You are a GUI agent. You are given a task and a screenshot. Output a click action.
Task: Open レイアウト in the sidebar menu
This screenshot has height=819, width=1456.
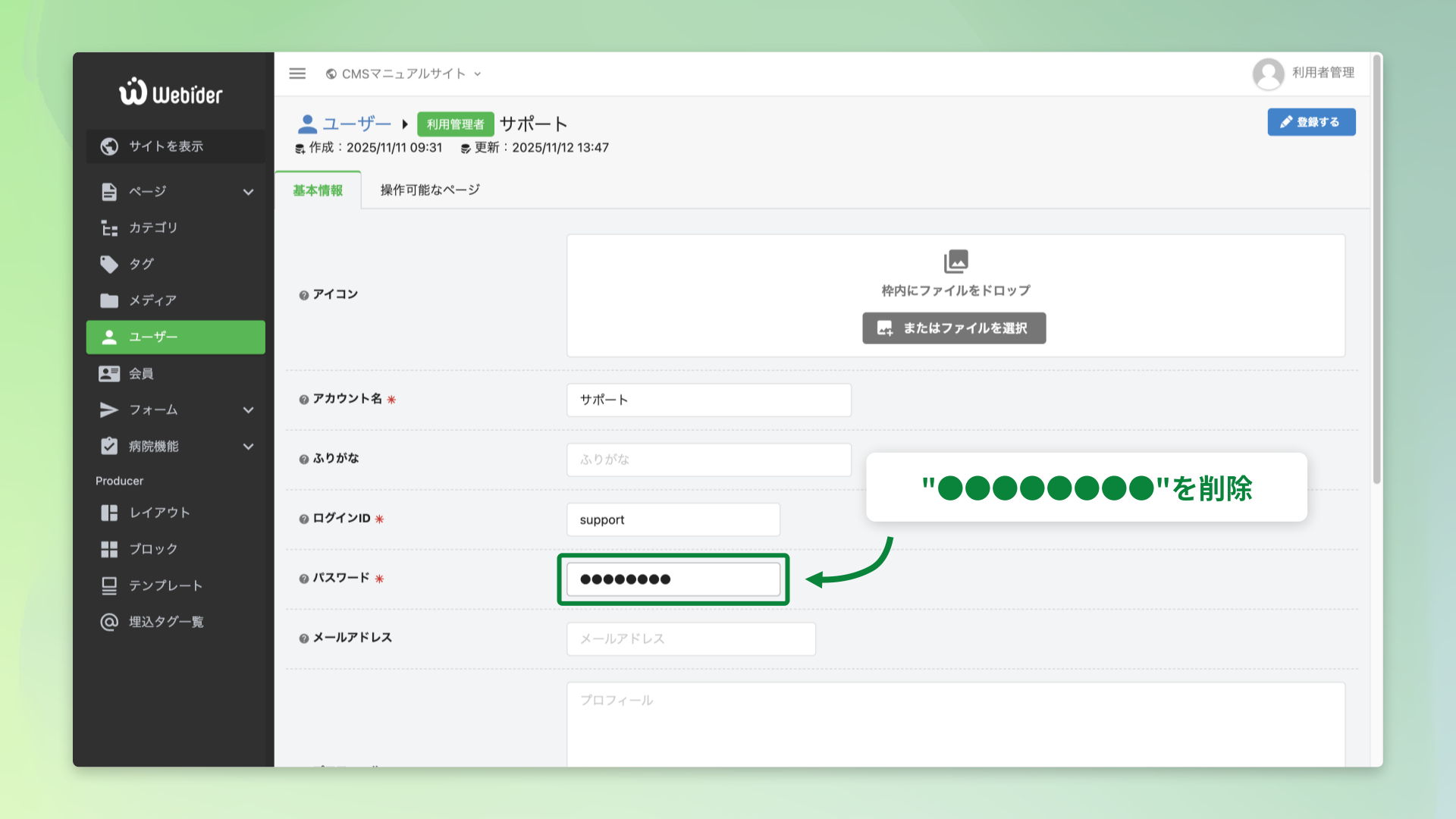tap(175, 513)
